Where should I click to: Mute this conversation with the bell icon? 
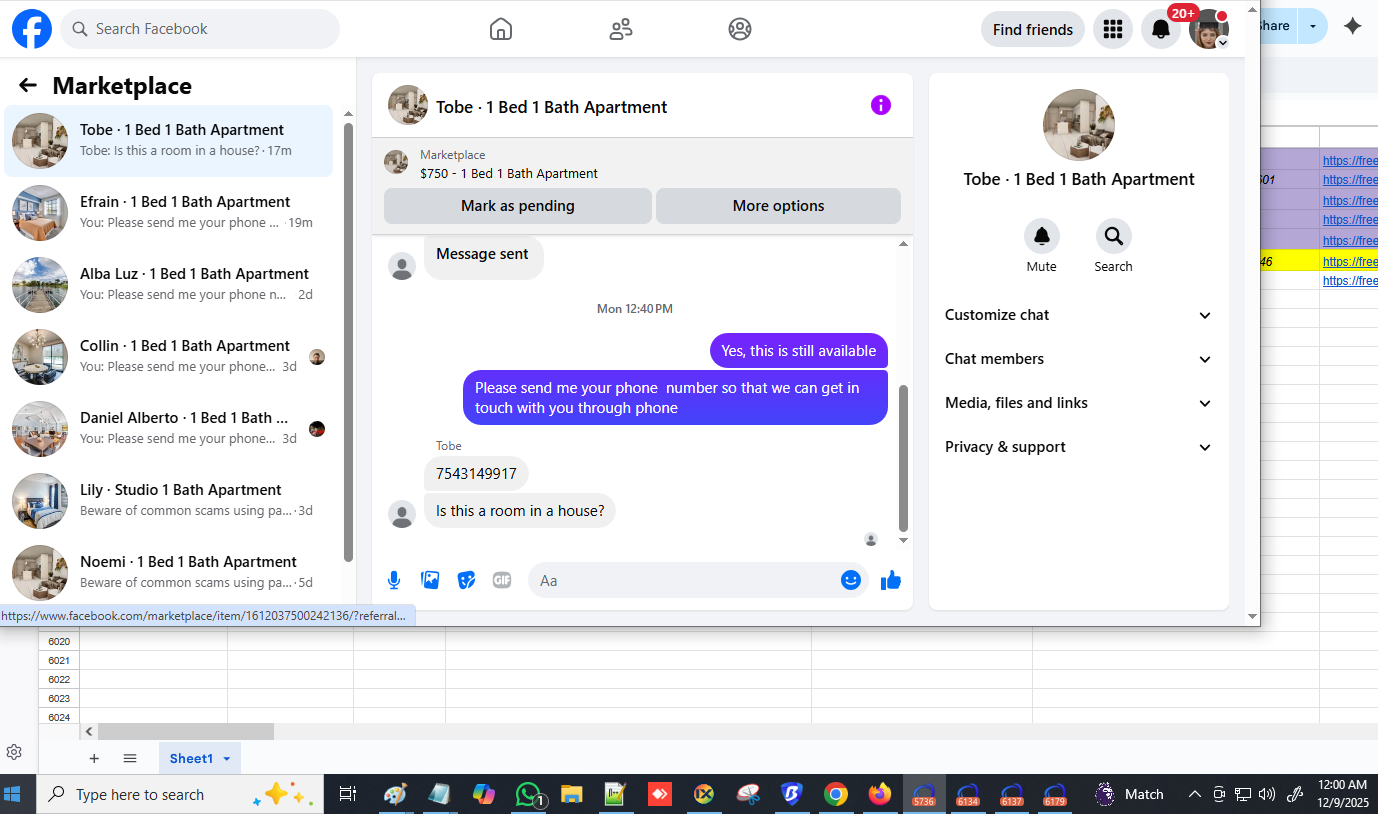pyautogui.click(x=1042, y=236)
